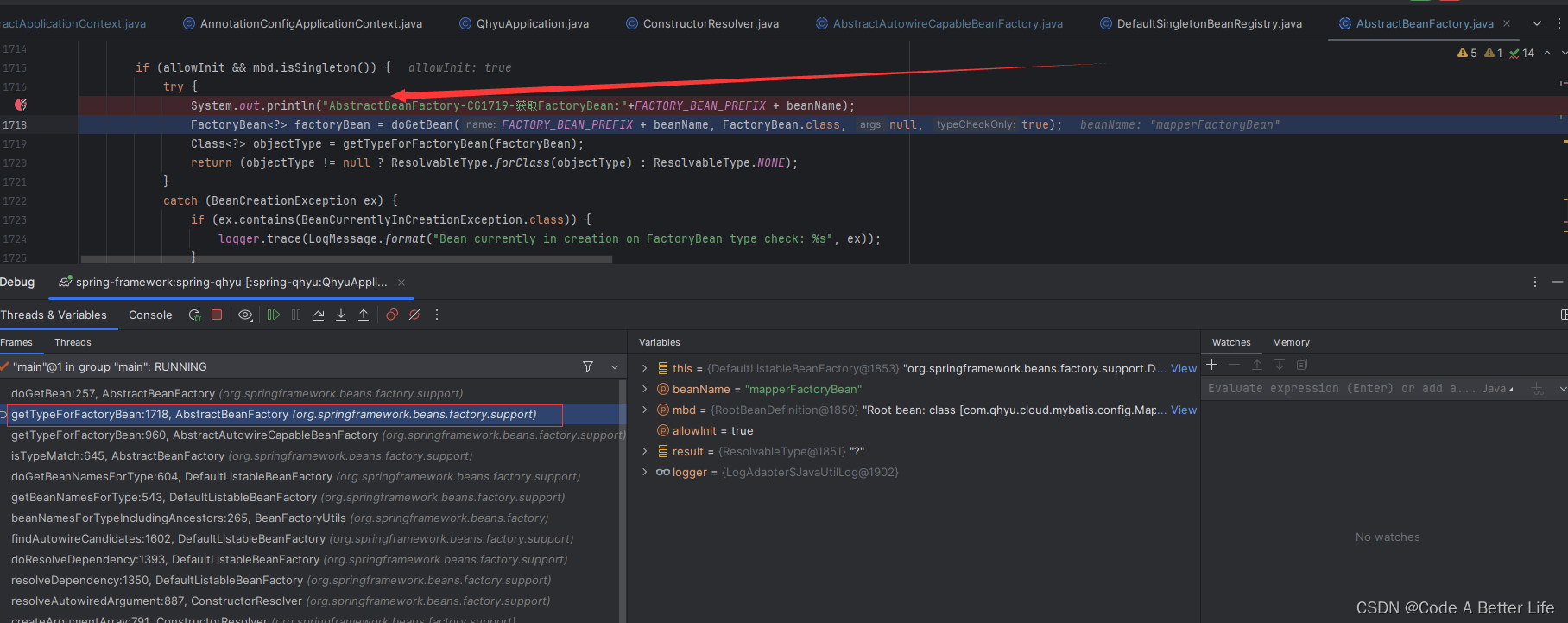Open AbstractAutowireCapableBeanFactory.java tab
The height and width of the screenshot is (623, 1568).
(939, 23)
